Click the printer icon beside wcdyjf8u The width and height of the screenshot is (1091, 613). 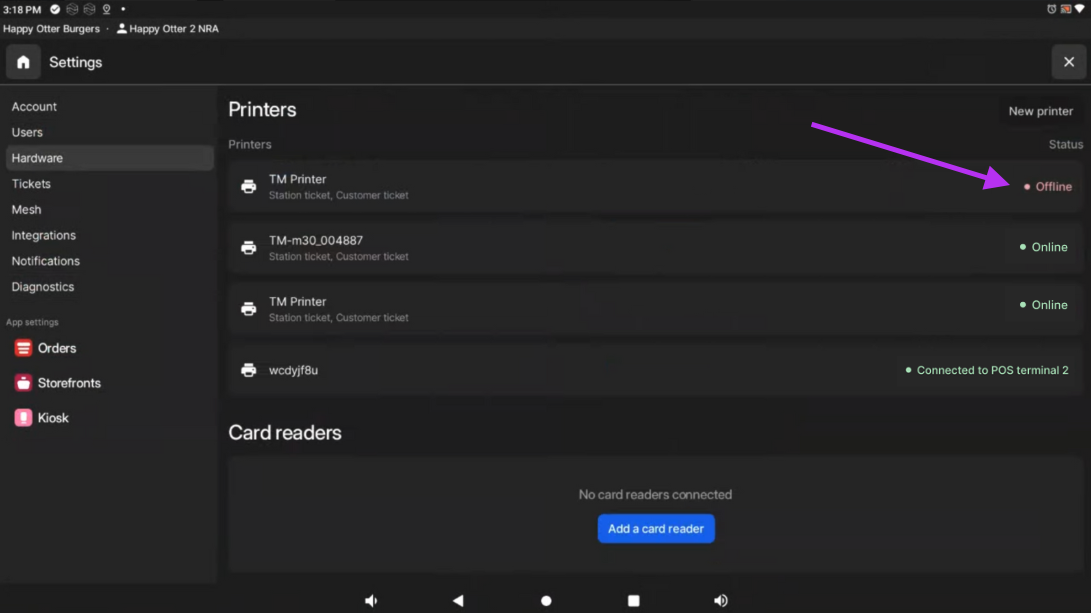[249, 370]
